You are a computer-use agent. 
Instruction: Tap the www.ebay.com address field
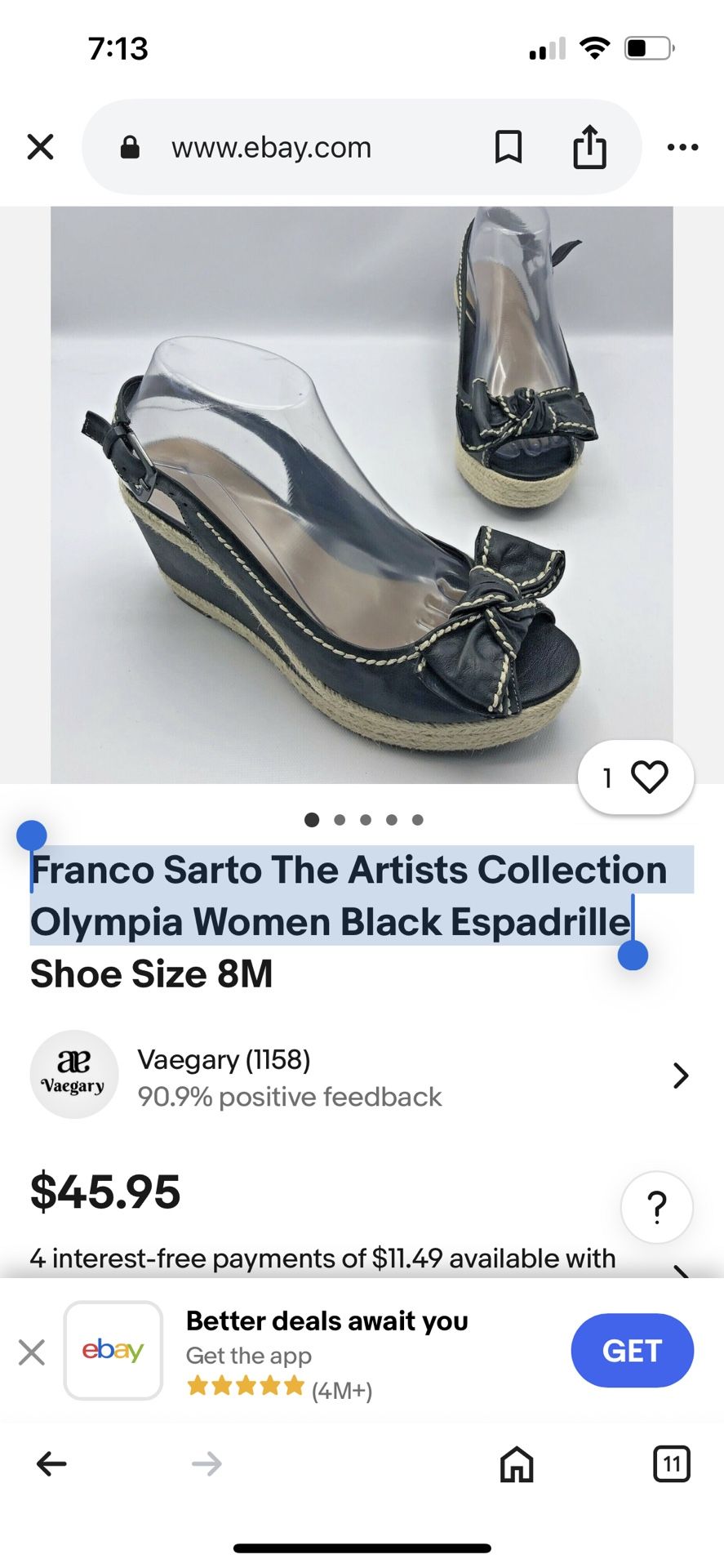pyautogui.click(x=271, y=148)
